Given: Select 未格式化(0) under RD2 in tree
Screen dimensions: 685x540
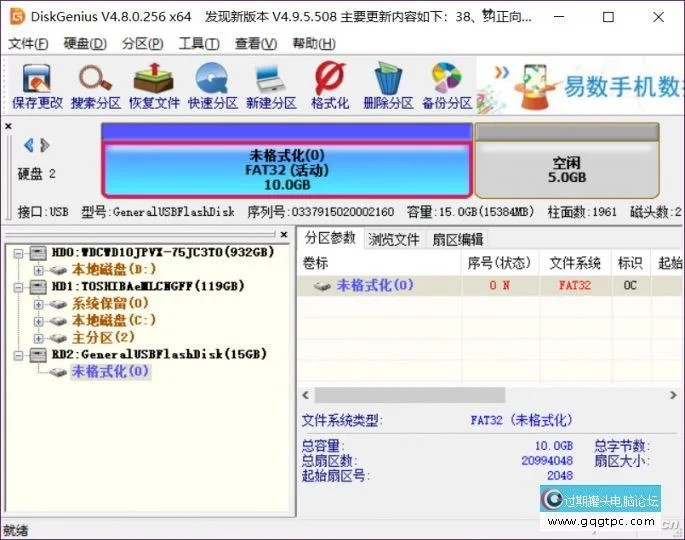Looking at the screenshot, I should (x=111, y=371).
